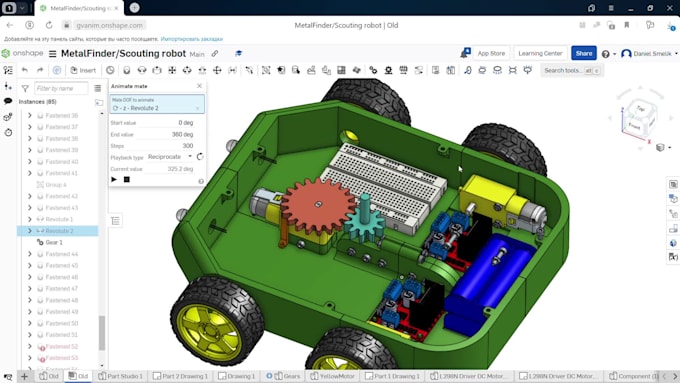Image resolution: width=680 pixels, height=383 pixels.
Task: Open the filter icon above instances
Action: 25,88
